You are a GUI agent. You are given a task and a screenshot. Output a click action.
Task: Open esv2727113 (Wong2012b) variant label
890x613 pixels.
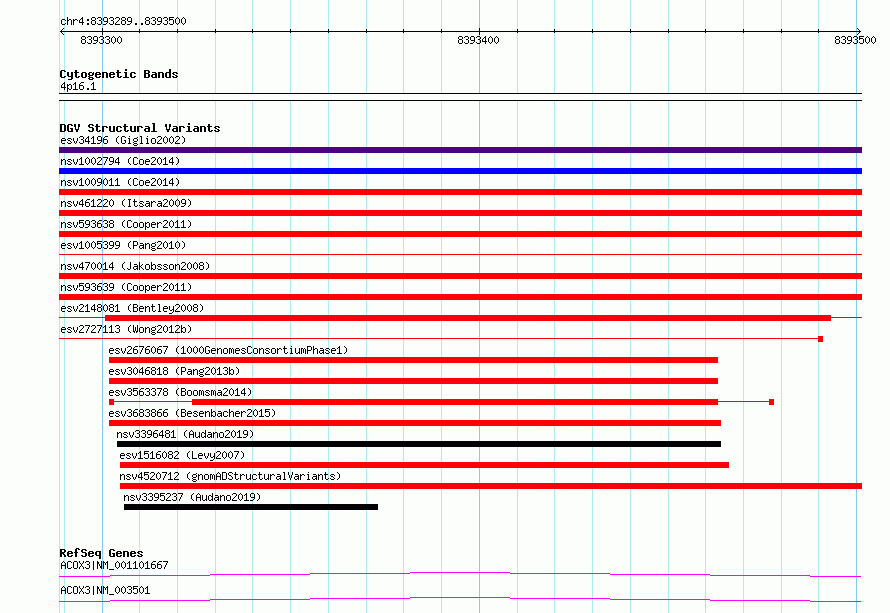click(x=126, y=329)
